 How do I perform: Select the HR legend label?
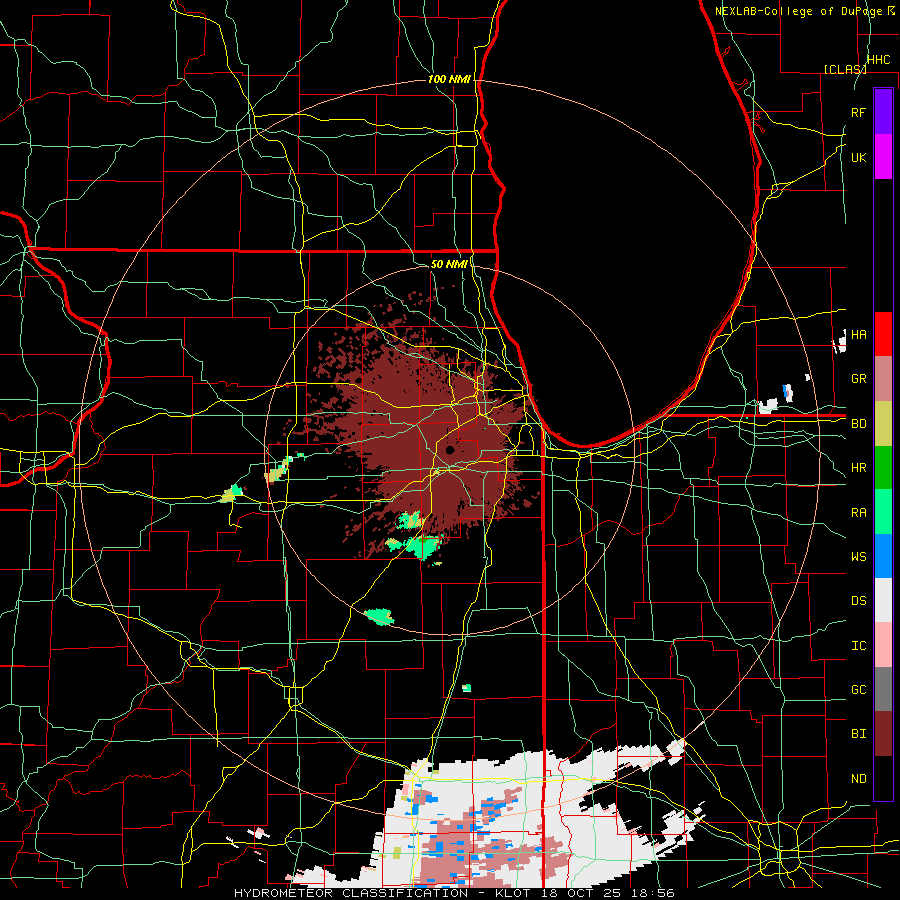pyautogui.click(x=858, y=468)
